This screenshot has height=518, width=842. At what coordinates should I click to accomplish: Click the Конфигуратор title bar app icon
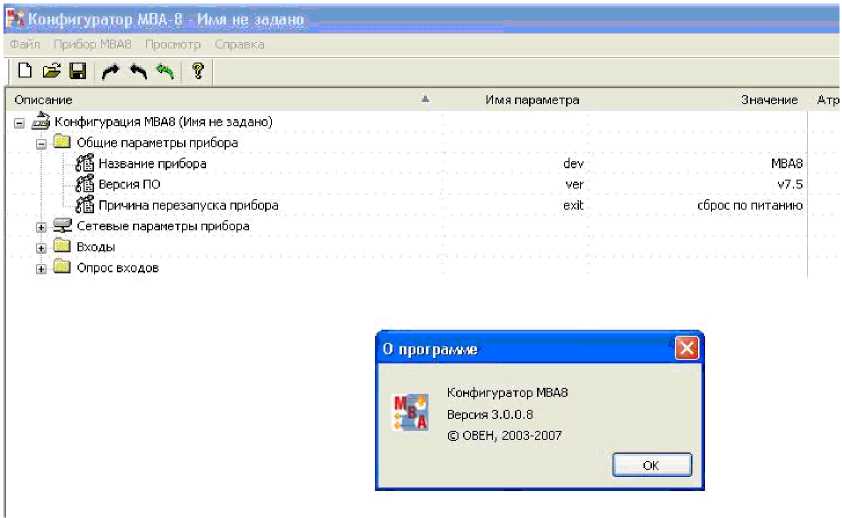[x=14, y=19]
